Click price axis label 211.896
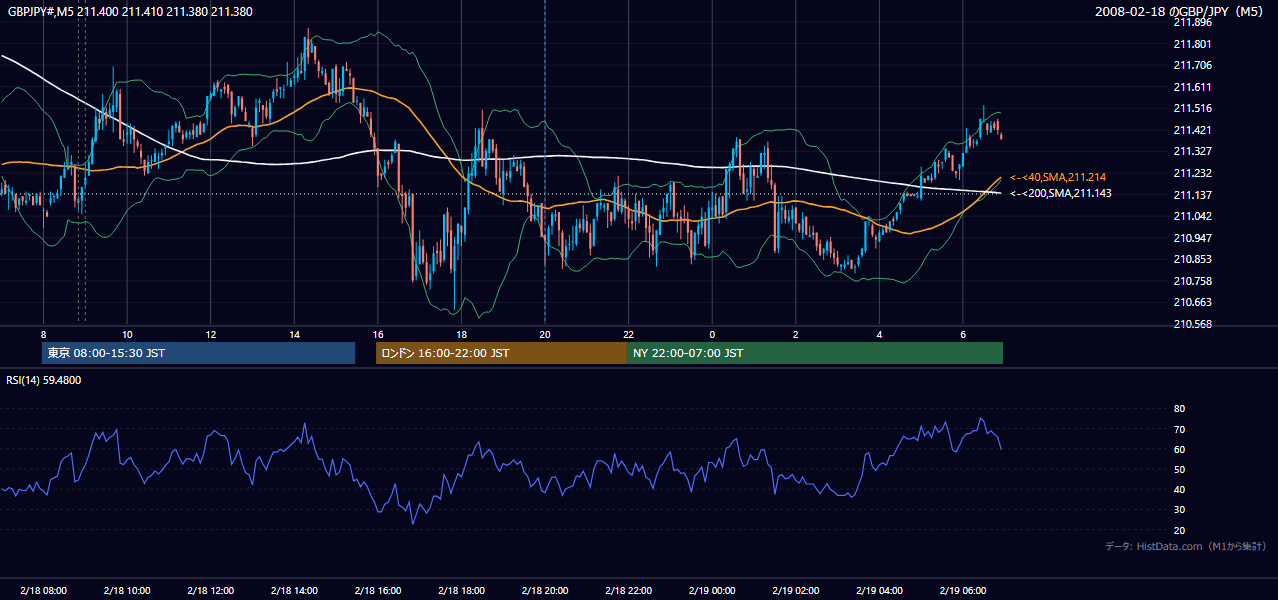Image resolution: width=1278 pixels, height=600 pixels. click(1192, 22)
